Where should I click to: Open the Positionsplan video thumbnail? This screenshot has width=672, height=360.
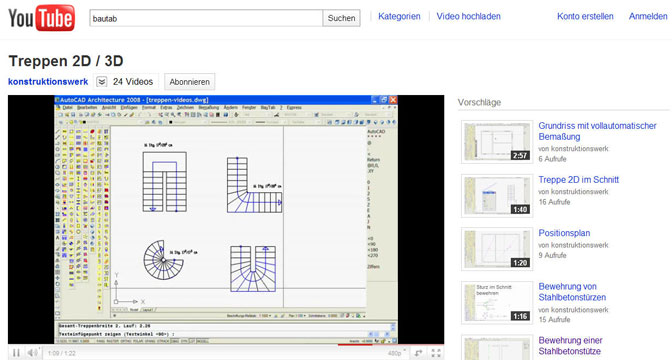click(497, 249)
